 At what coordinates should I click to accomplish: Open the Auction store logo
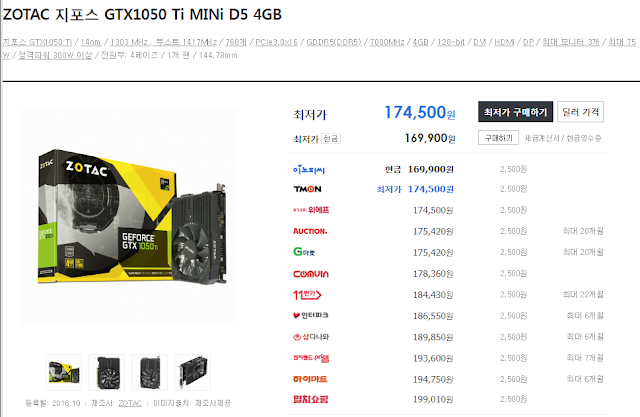coord(310,231)
